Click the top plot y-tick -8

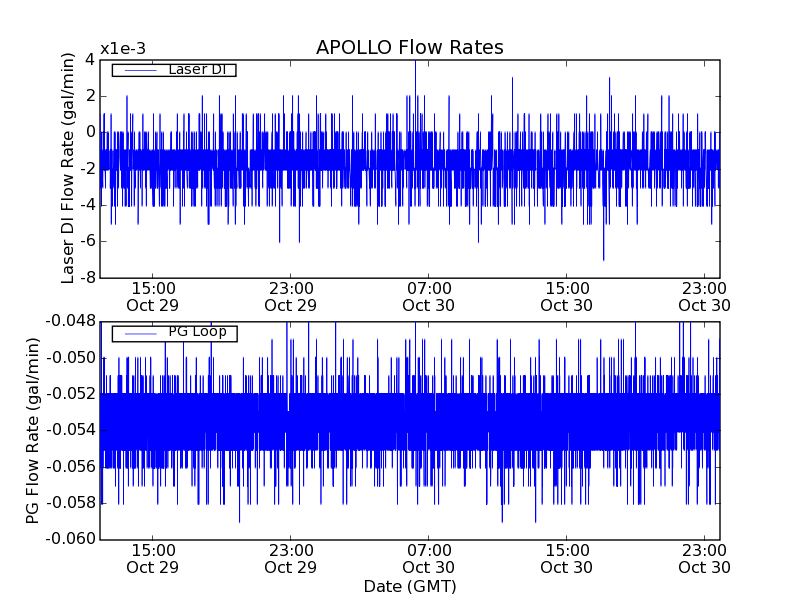pos(88,278)
